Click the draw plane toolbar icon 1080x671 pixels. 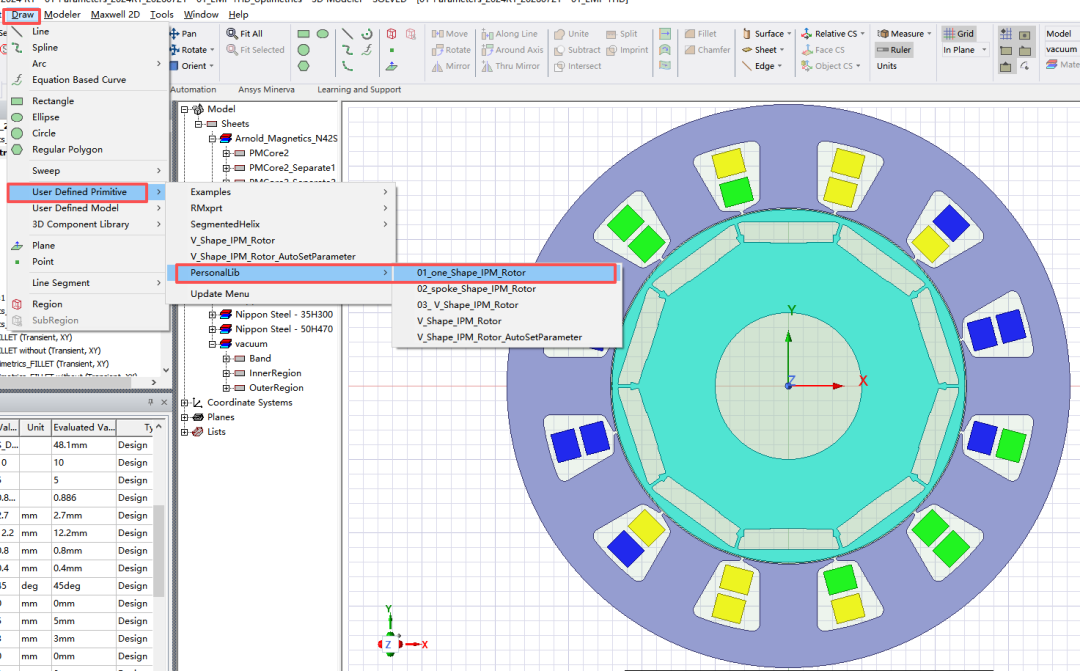[x=391, y=66]
